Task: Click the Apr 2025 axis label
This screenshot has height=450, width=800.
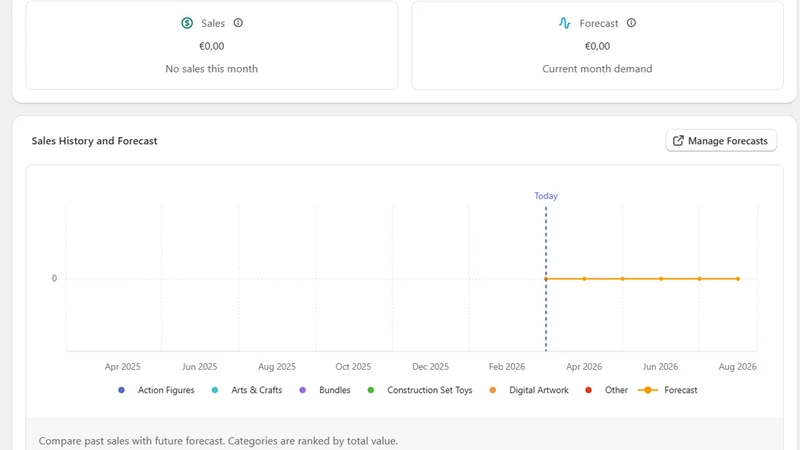Action: pos(122,366)
